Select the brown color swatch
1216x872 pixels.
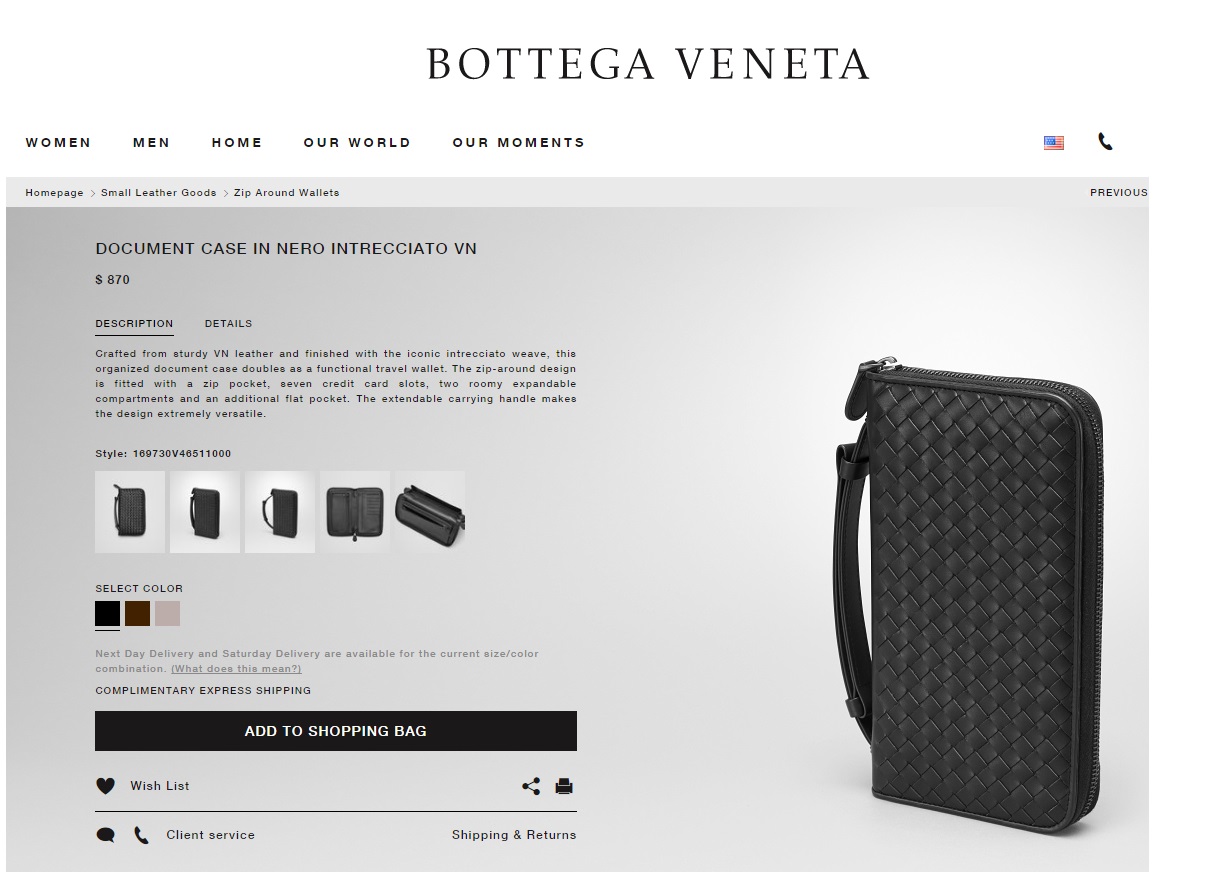(137, 613)
